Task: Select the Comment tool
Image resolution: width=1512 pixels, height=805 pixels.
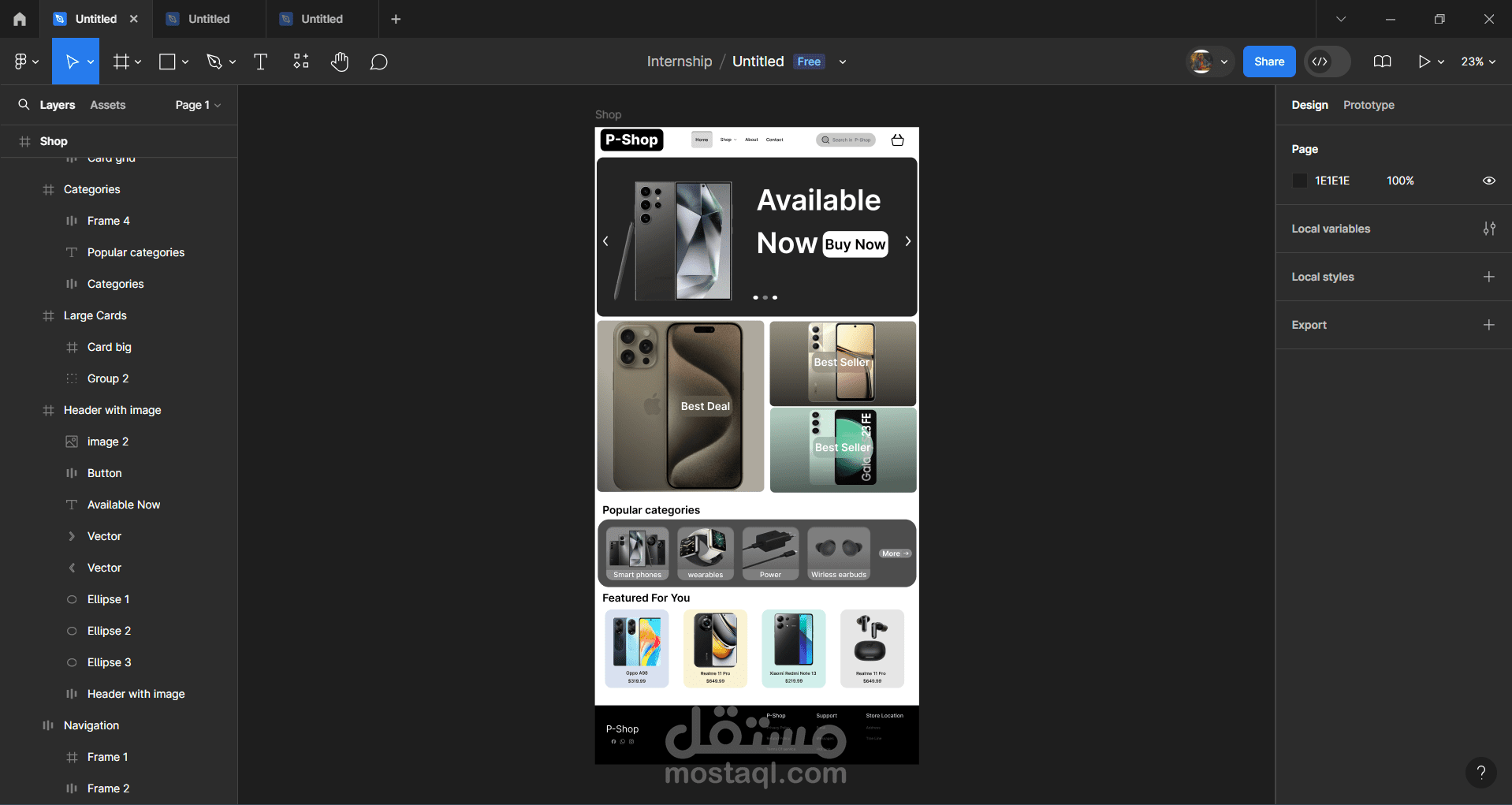Action: pyautogui.click(x=378, y=61)
